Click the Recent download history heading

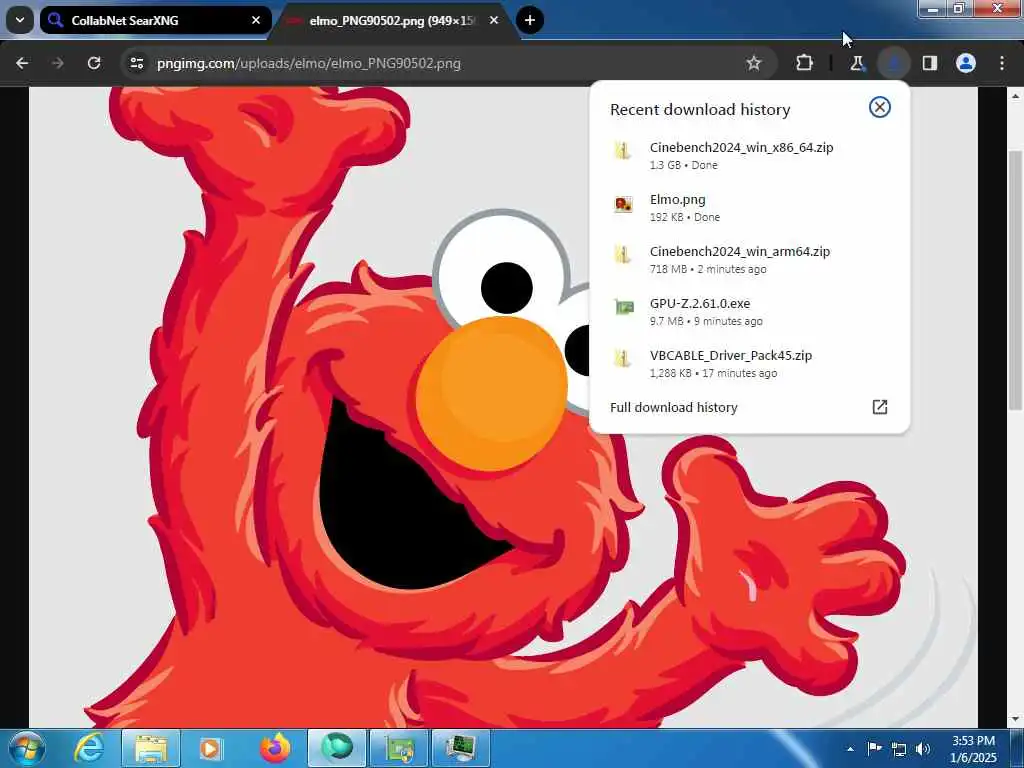700,110
